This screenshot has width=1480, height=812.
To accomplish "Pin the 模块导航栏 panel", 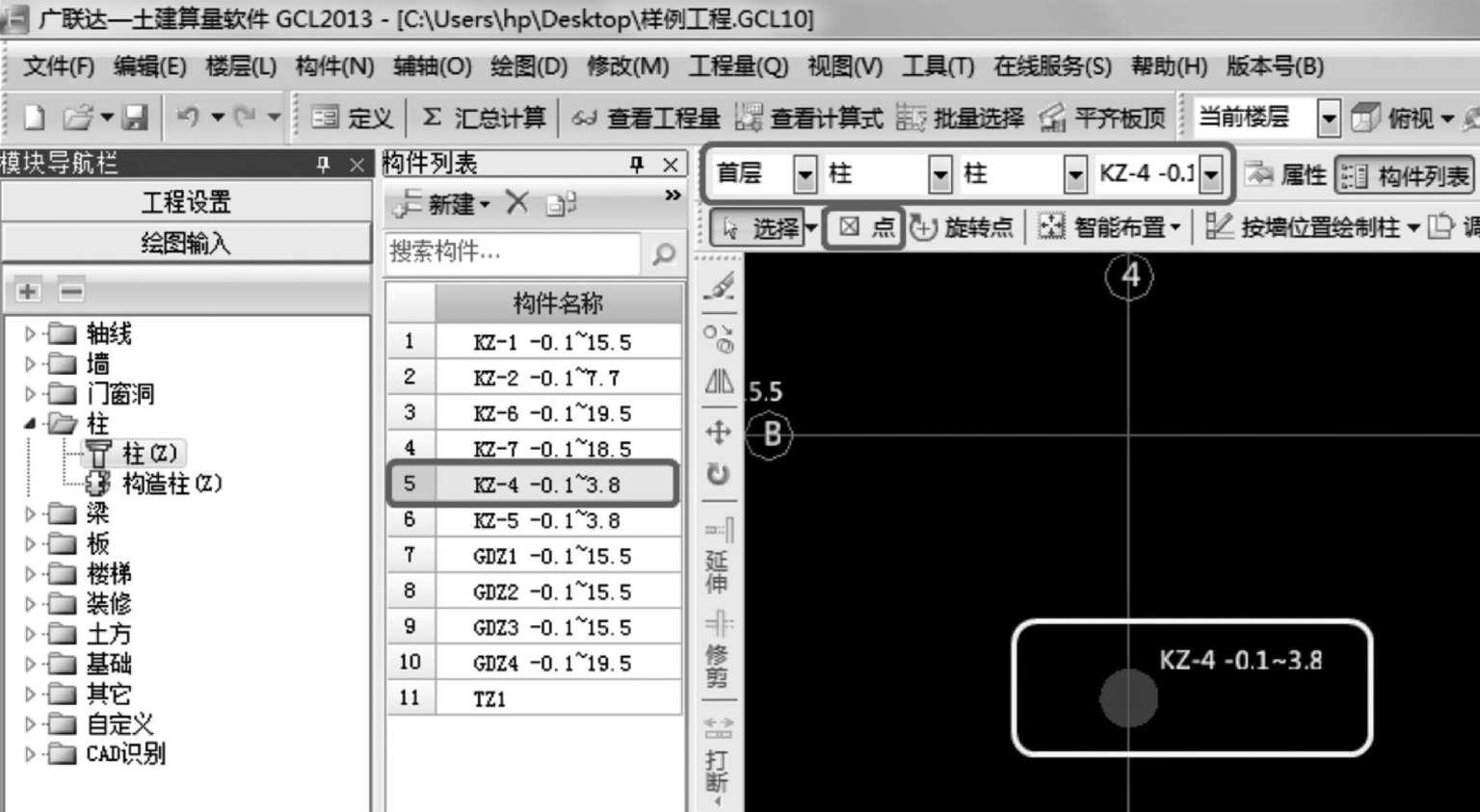I will [x=323, y=165].
